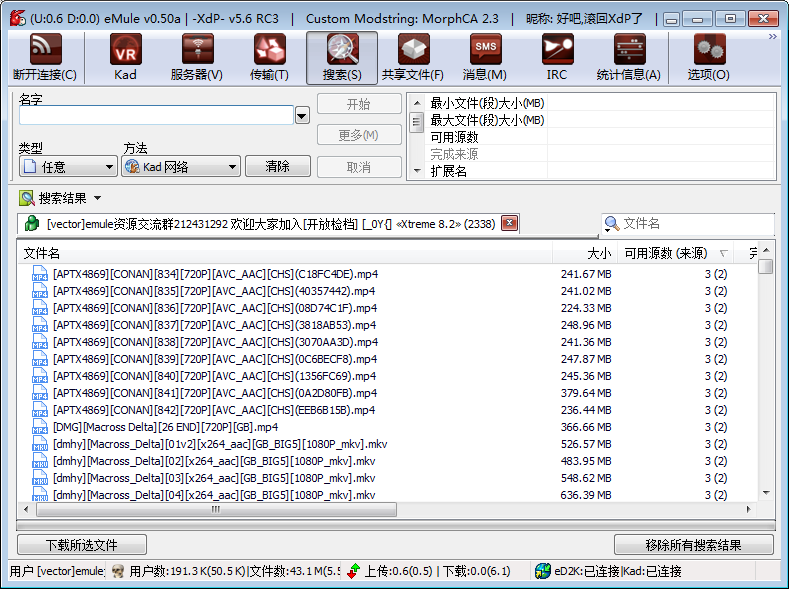The width and height of the screenshot is (789, 589).
Task: Select file [APTX4869][CONAN][837] row
Action: click(387, 325)
